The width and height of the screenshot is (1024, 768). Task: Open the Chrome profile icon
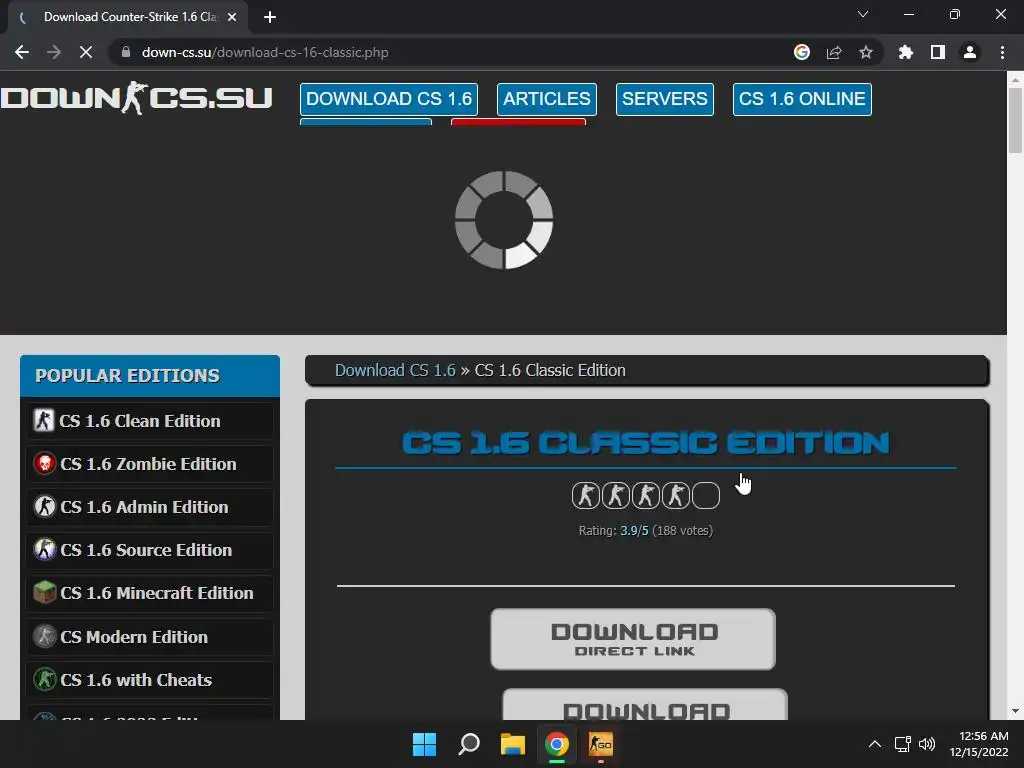970,52
